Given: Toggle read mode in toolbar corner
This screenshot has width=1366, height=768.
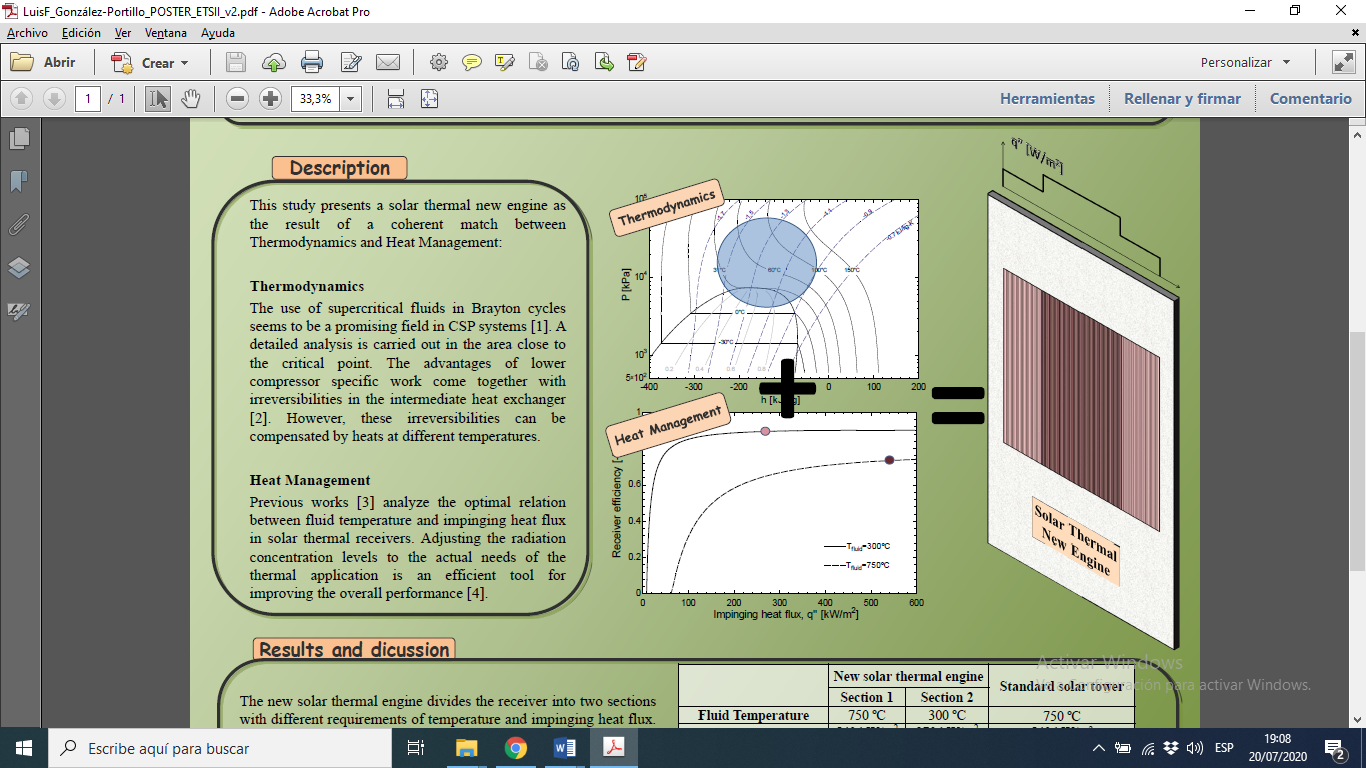Looking at the screenshot, I should click(1343, 62).
